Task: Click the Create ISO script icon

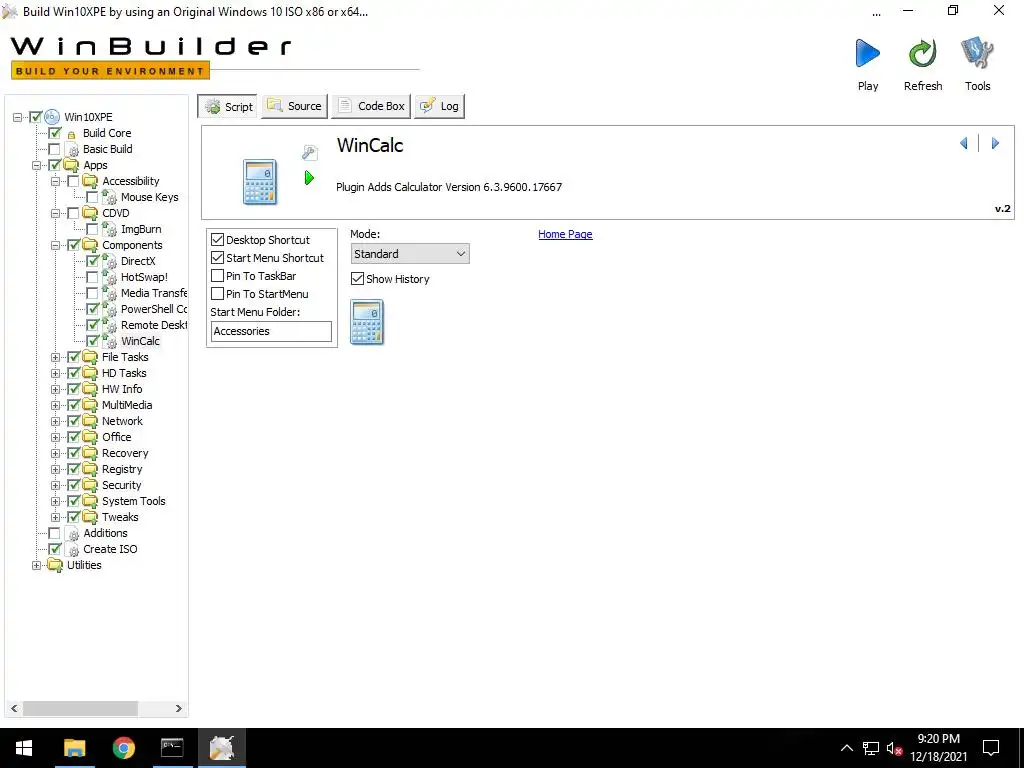Action: [73, 550]
